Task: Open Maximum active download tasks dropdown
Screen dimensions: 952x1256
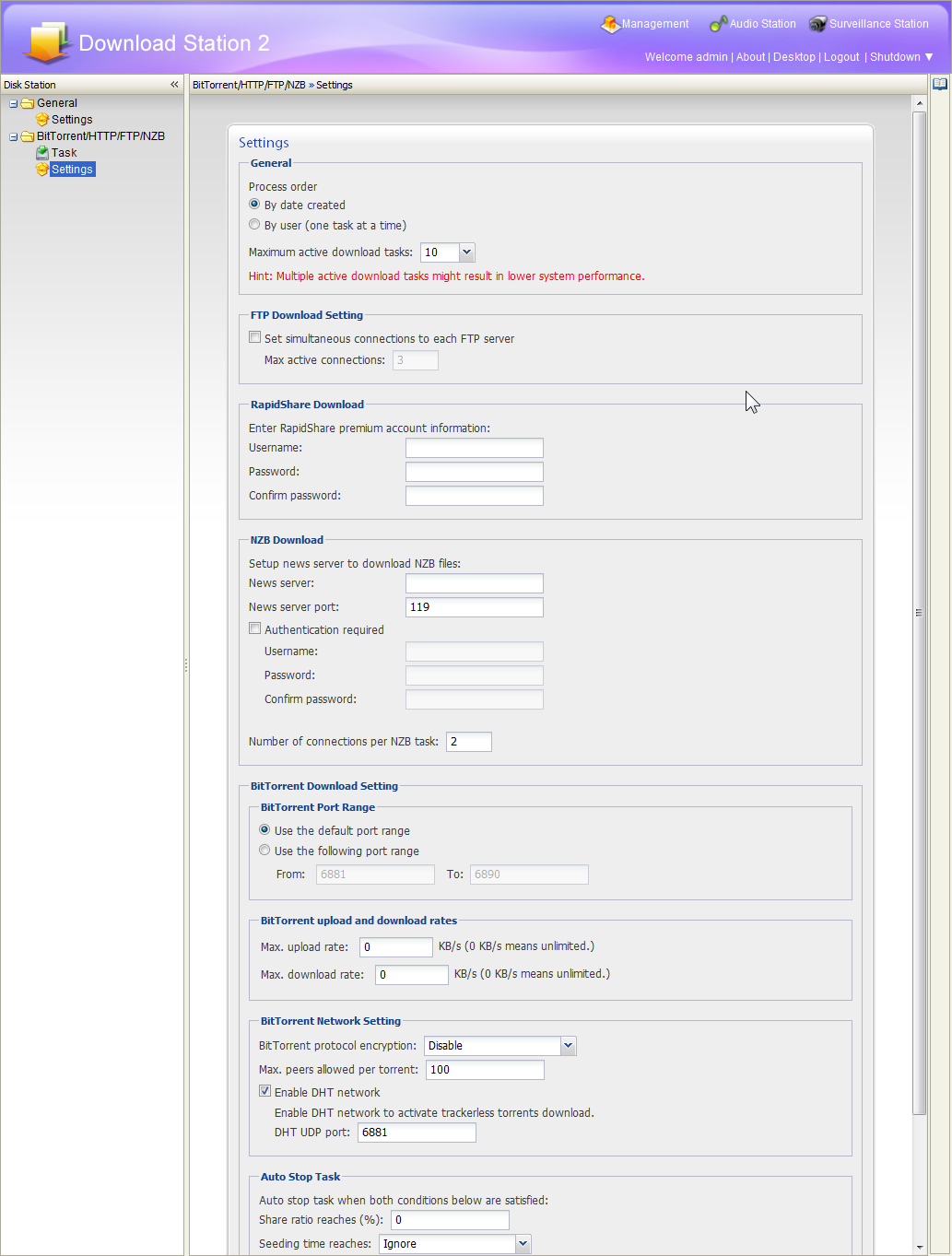Action: [466, 252]
